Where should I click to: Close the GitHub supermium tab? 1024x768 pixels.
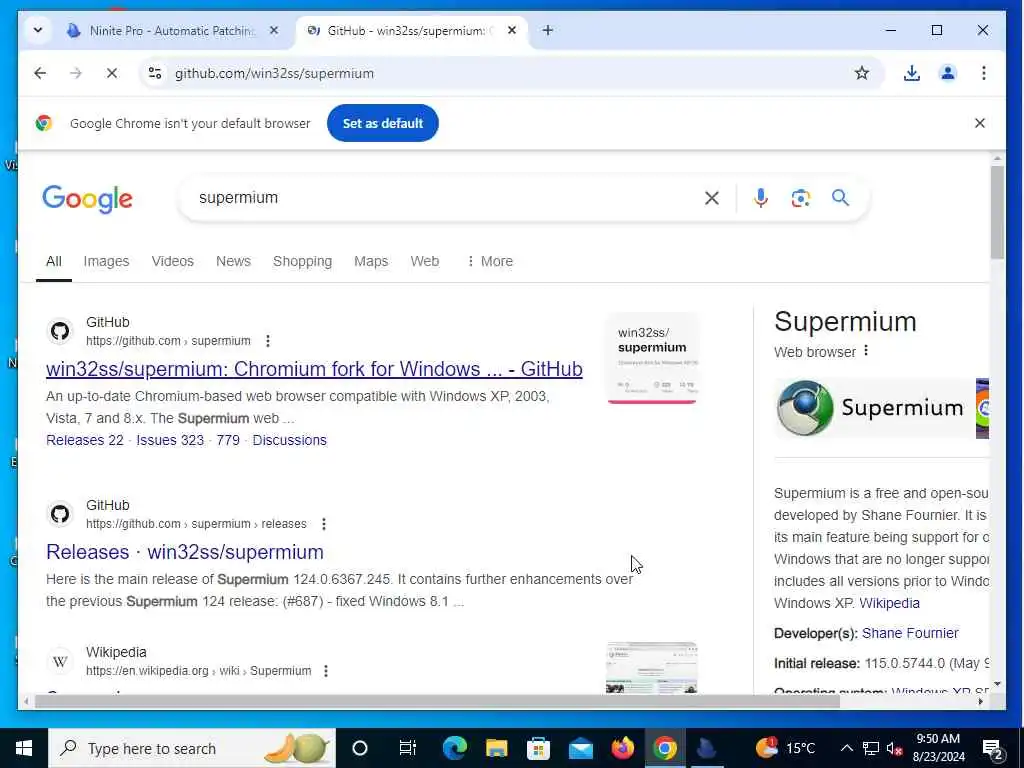[x=512, y=31]
